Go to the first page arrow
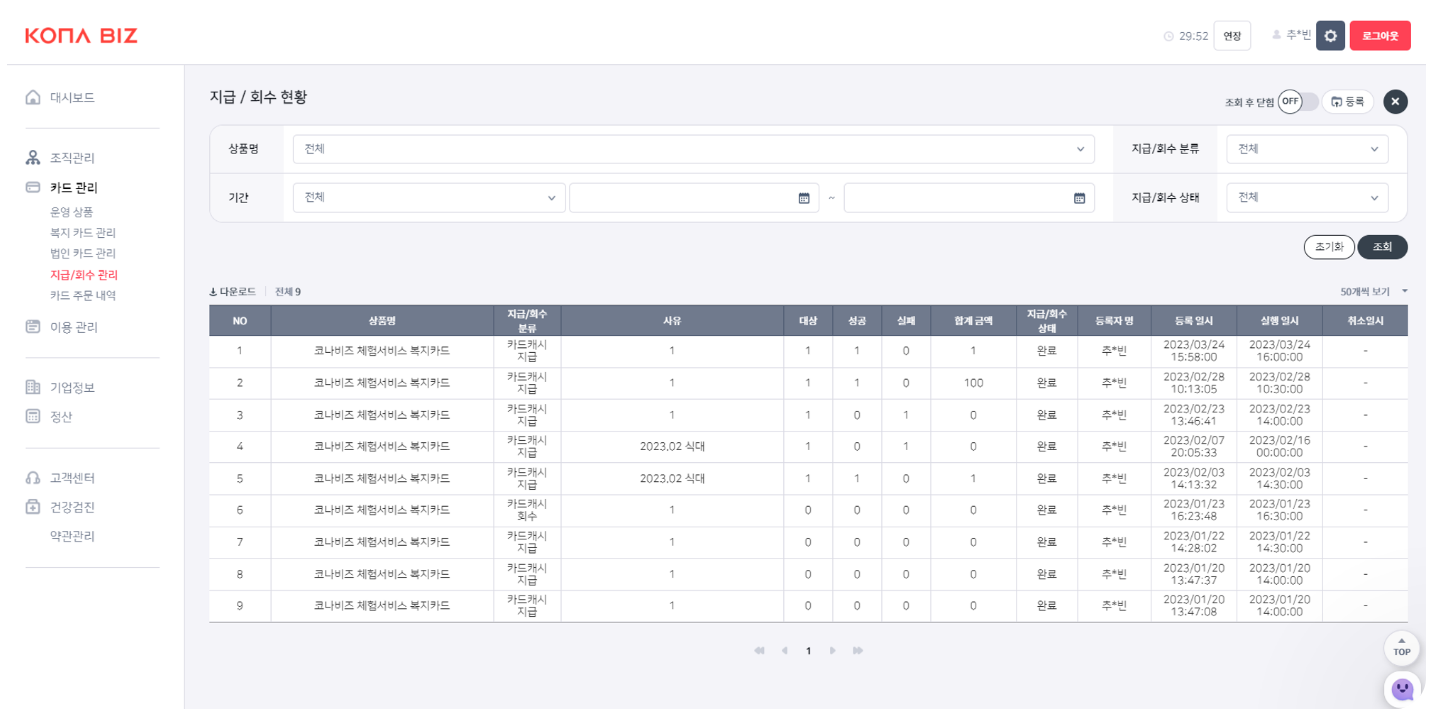The width and height of the screenshot is (1431, 714). (759, 651)
